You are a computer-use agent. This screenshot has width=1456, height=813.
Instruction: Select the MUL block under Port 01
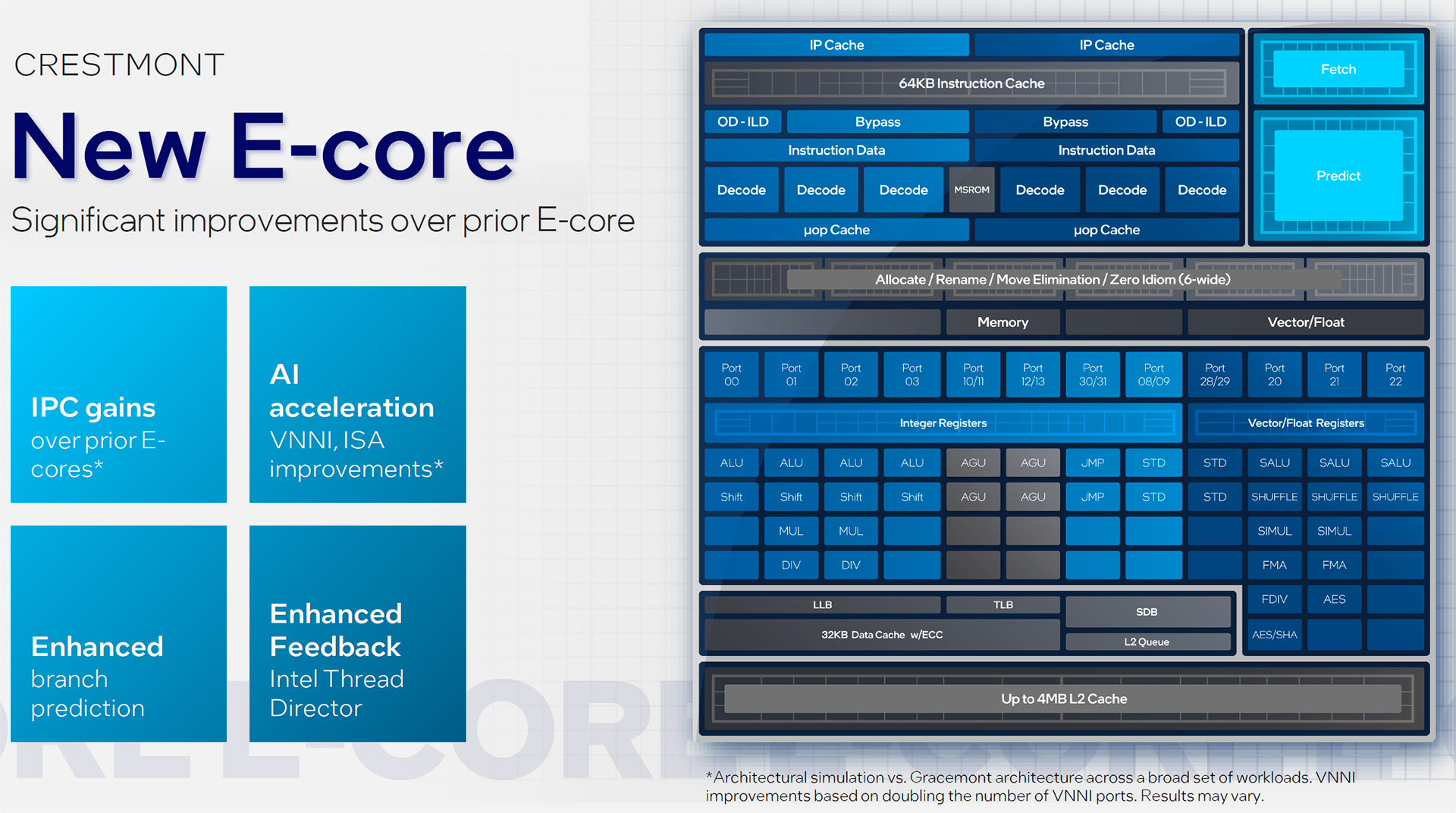pyautogui.click(x=791, y=531)
